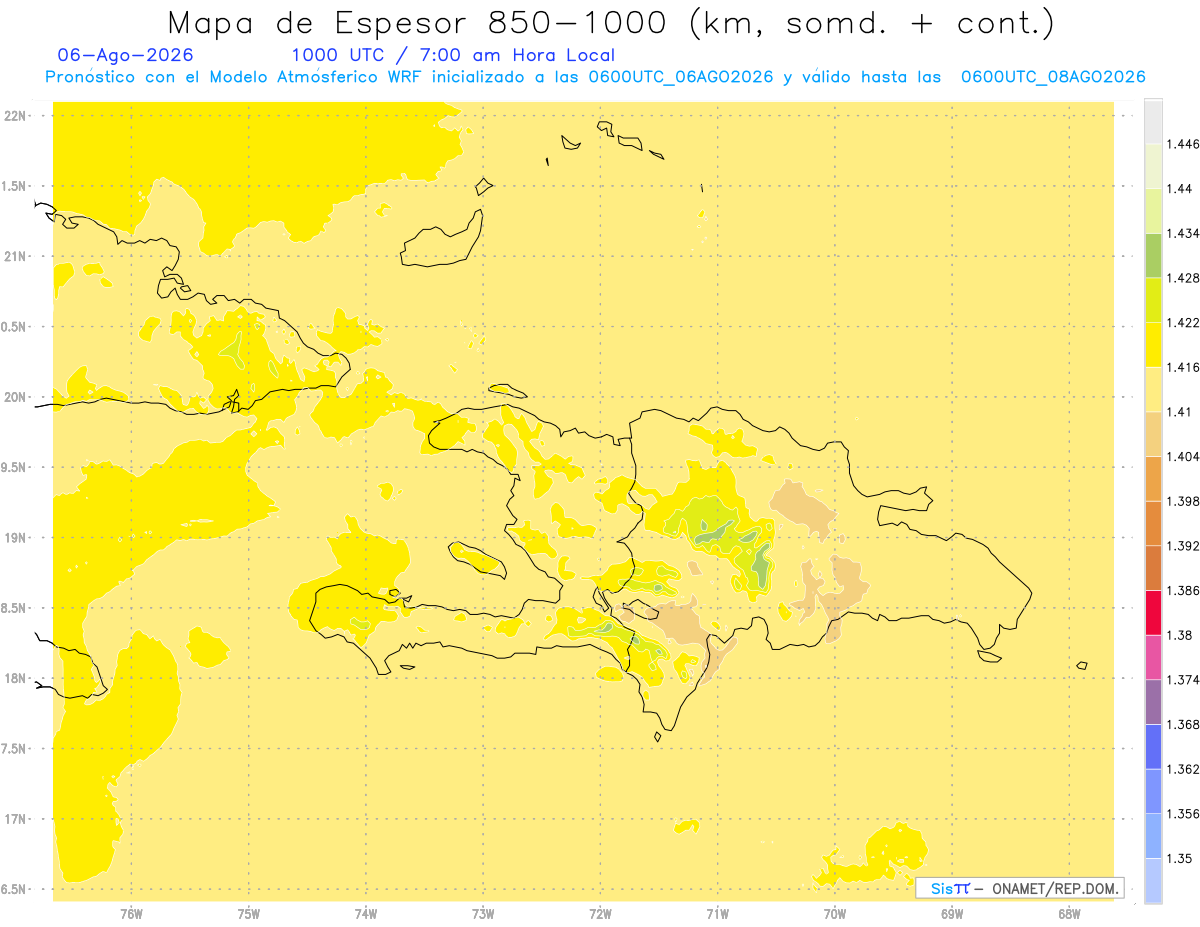Click the longitude label "72W"
Viewport: 1200px width, 927px height.
point(600,914)
